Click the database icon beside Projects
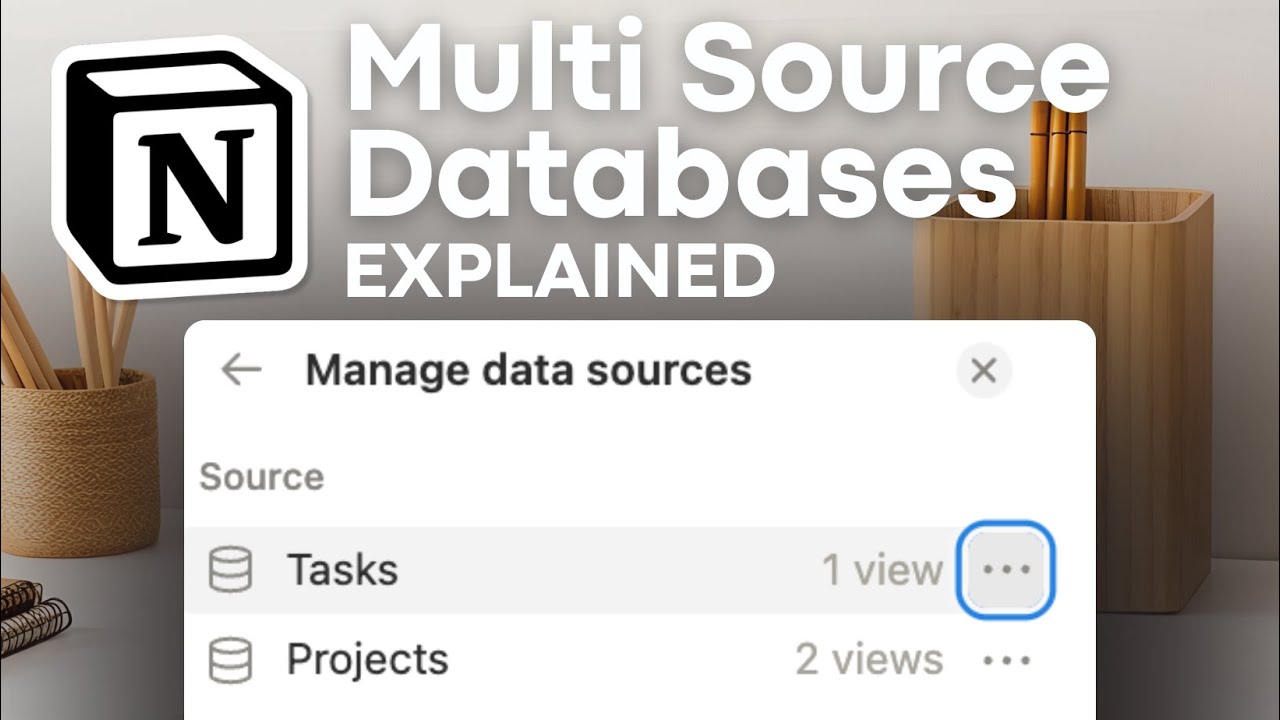The width and height of the screenshot is (1280, 720). [230, 660]
